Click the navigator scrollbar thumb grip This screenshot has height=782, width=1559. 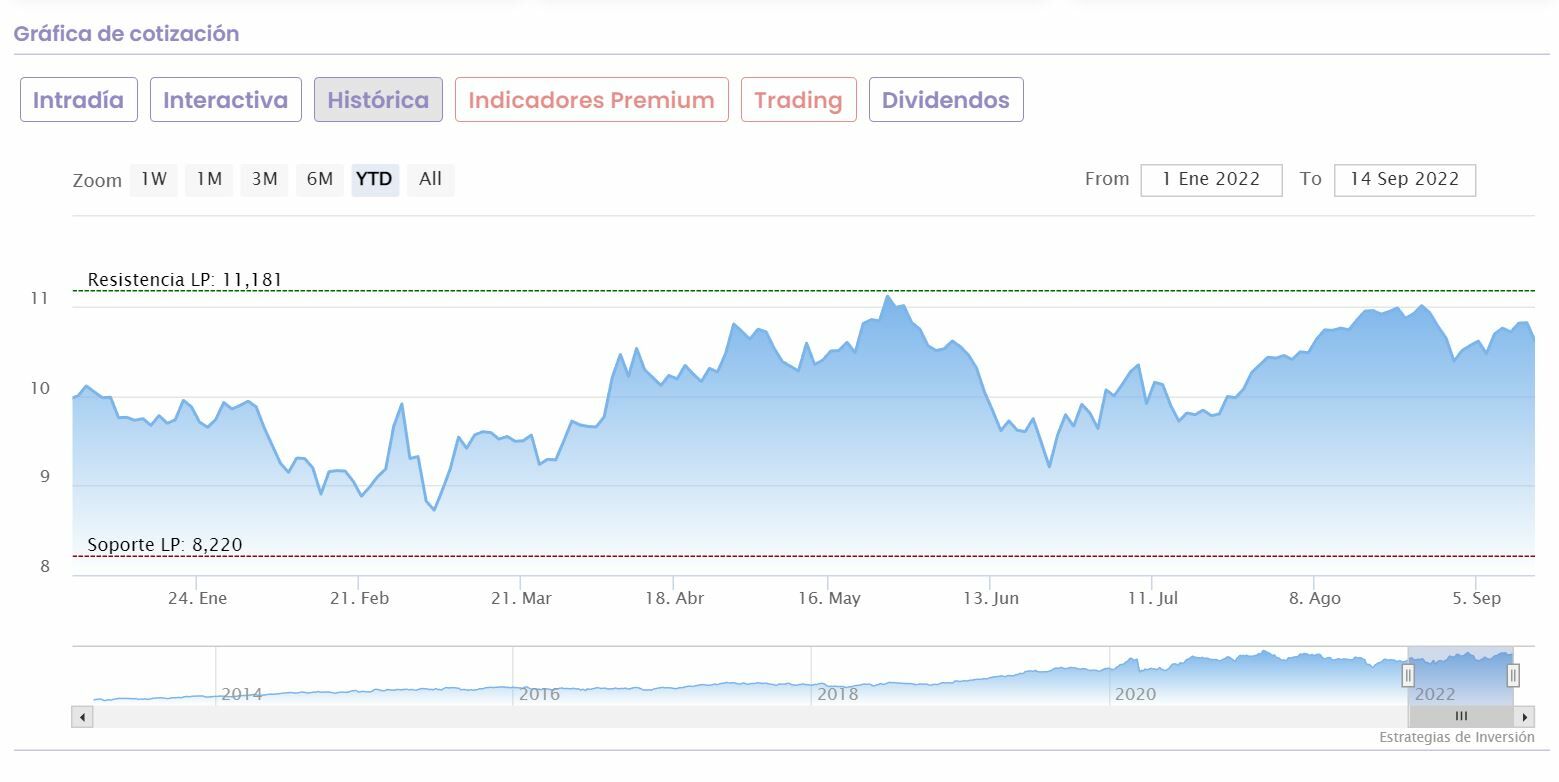[1461, 716]
